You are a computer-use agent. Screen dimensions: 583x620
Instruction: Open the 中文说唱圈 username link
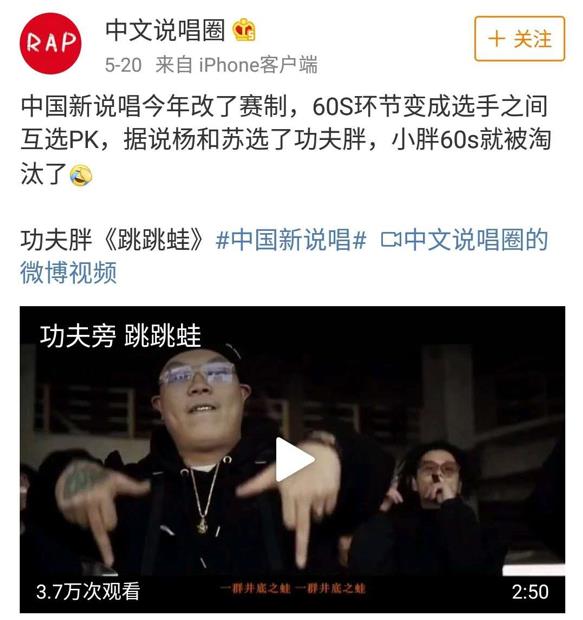[x=165, y=30]
